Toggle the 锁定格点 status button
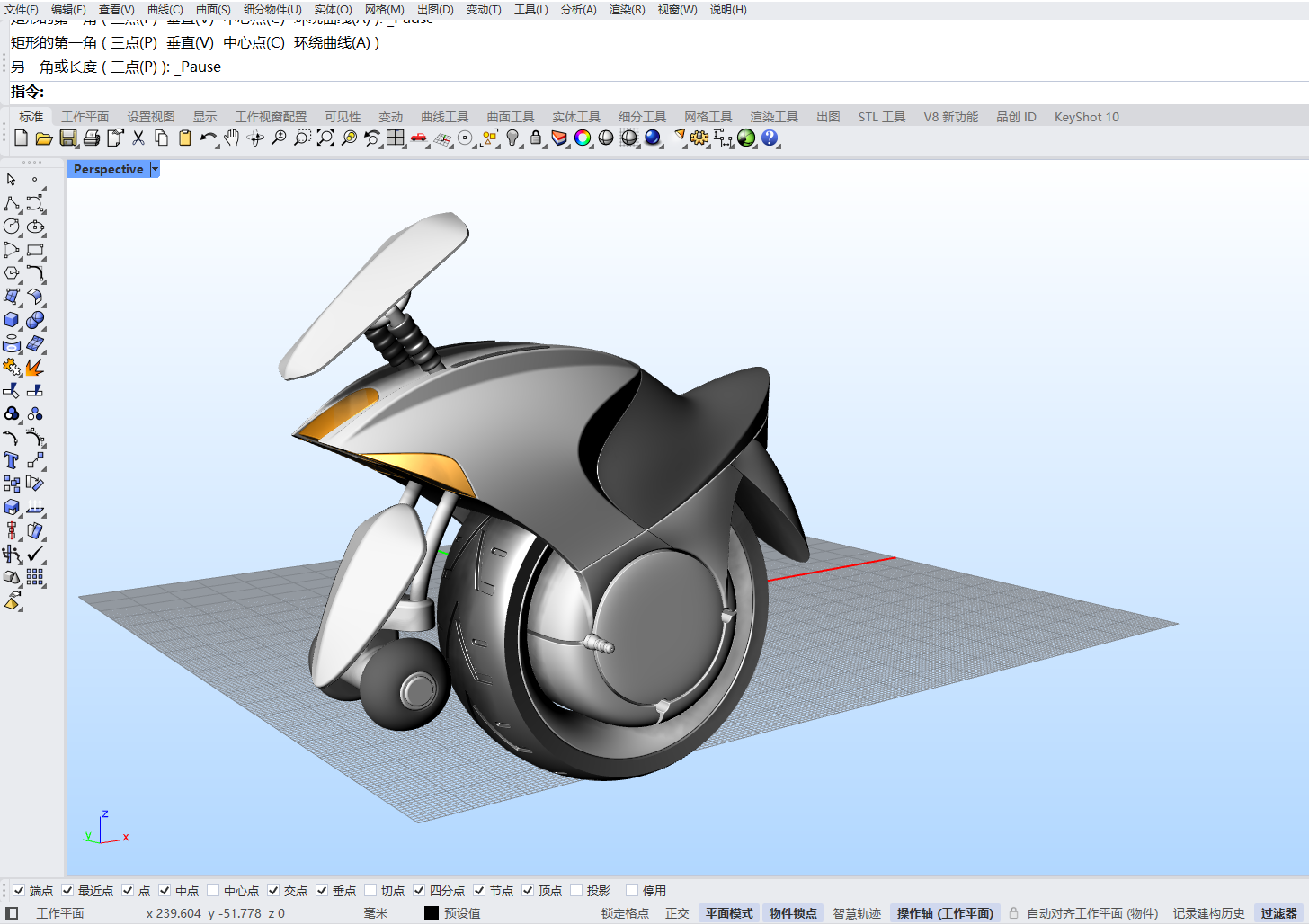 tap(625, 913)
